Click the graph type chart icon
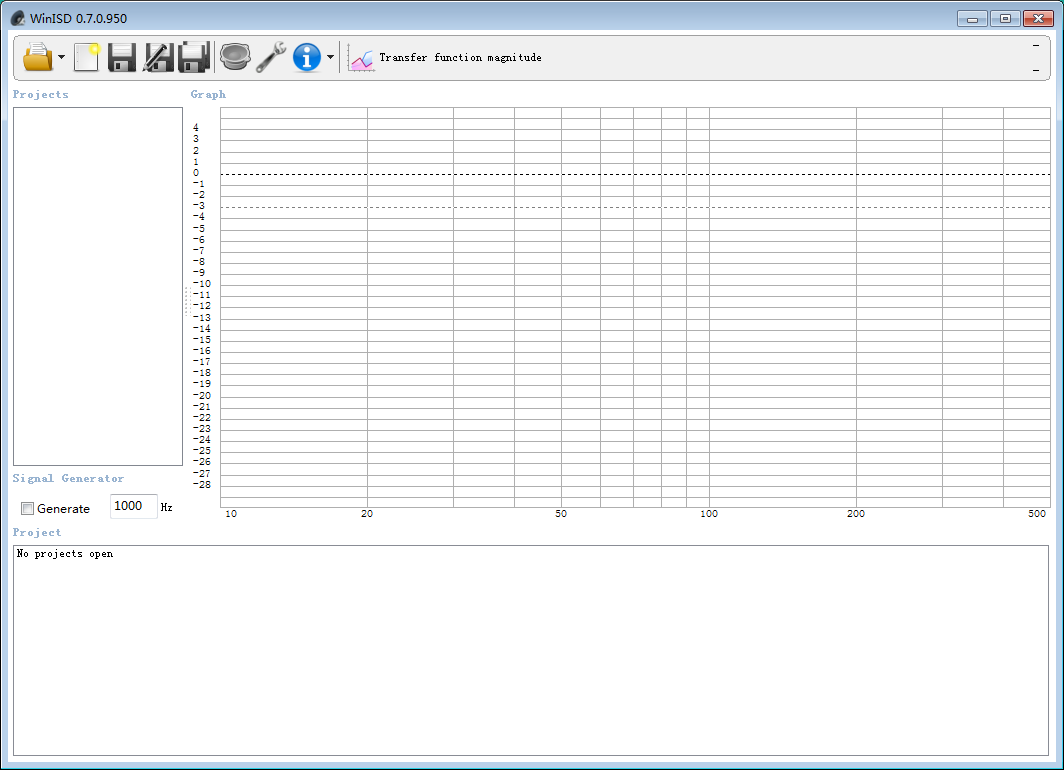 (x=360, y=58)
